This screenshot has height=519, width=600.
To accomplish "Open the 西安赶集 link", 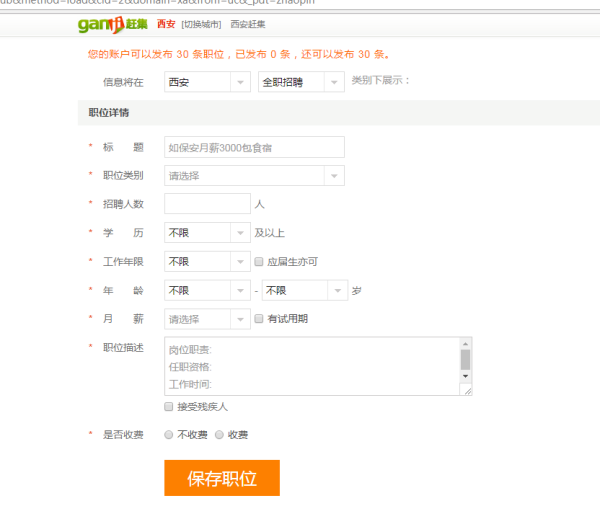I will point(248,24).
